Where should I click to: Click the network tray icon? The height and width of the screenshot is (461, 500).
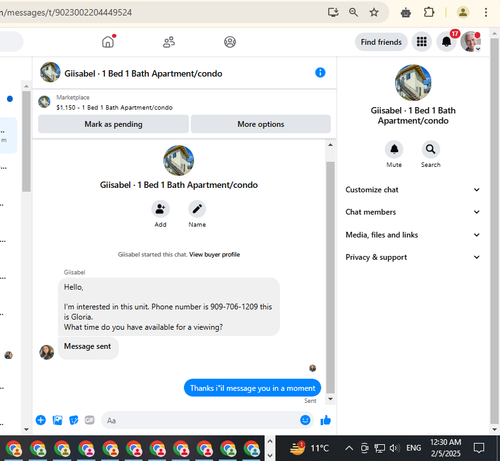(379, 448)
